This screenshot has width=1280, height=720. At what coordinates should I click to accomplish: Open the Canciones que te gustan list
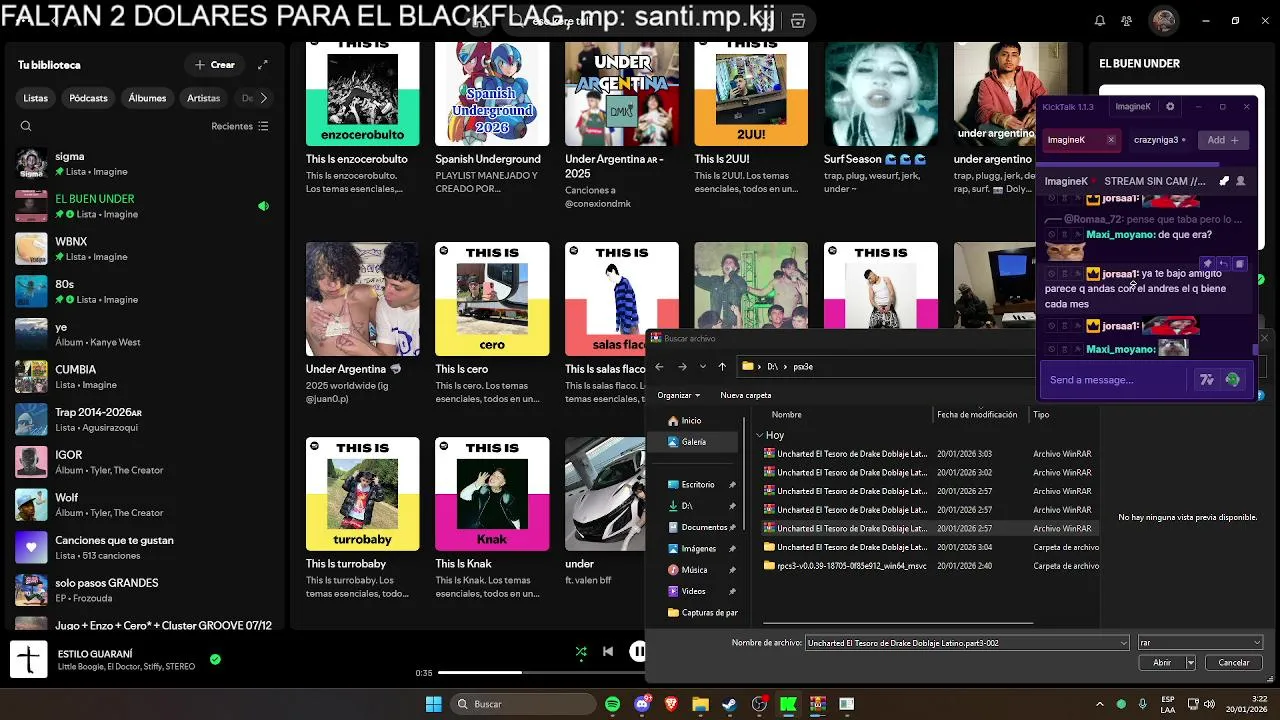[142, 547]
